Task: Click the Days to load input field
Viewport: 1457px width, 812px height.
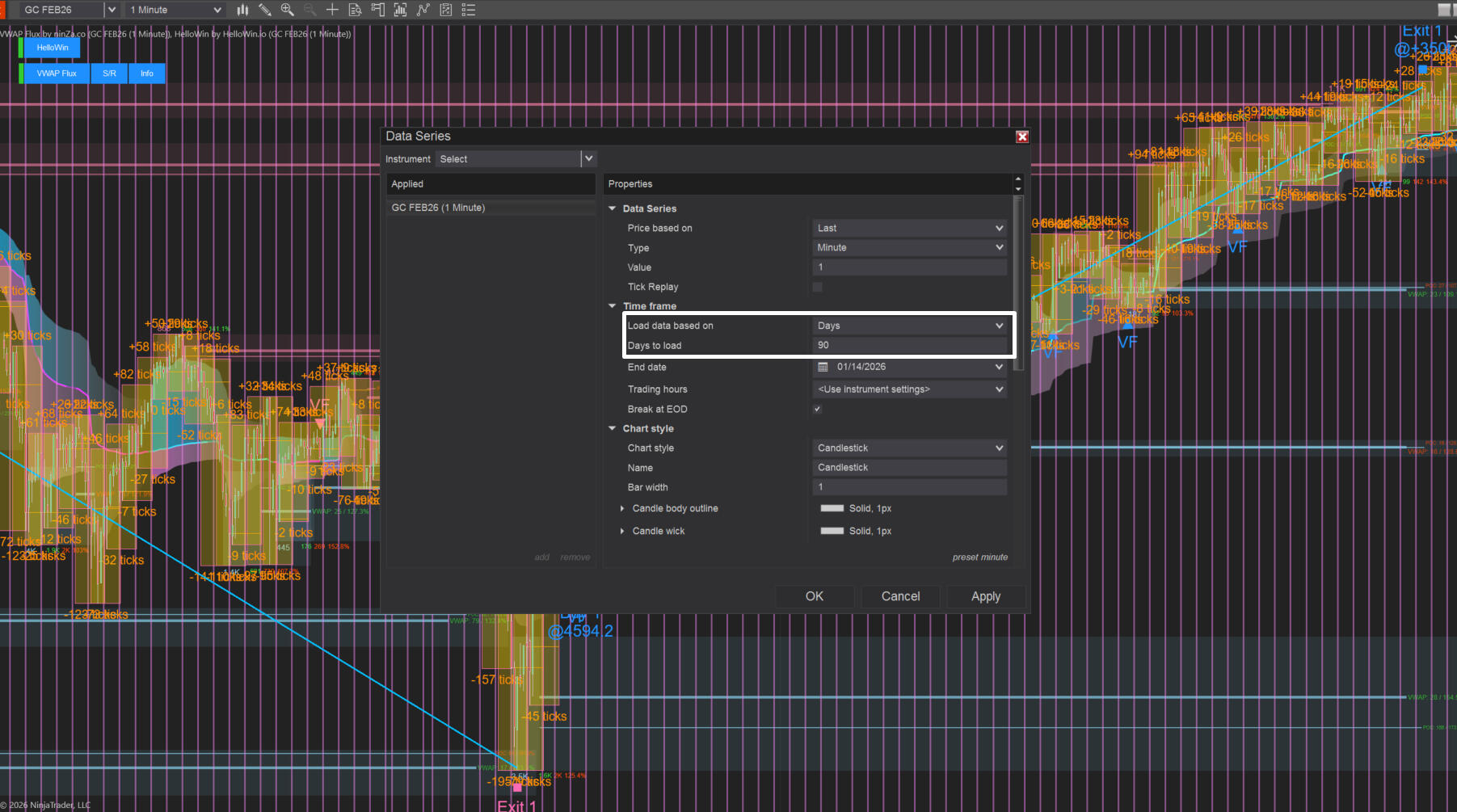Action: pos(909,345)
